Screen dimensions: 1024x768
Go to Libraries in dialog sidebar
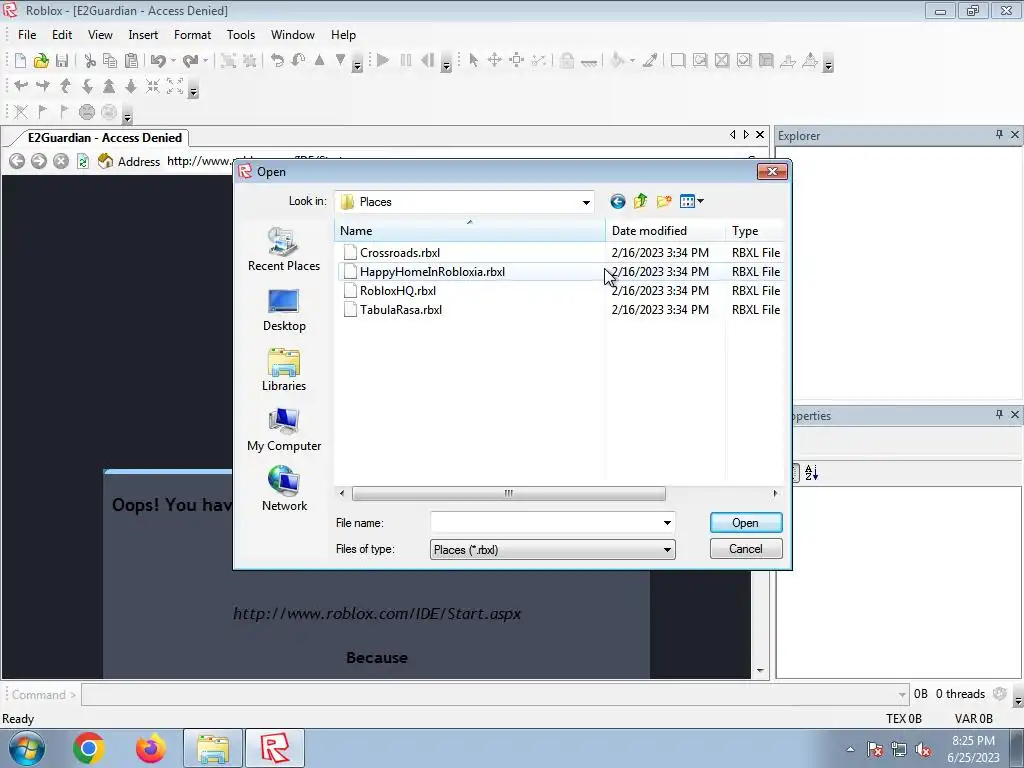284,370
